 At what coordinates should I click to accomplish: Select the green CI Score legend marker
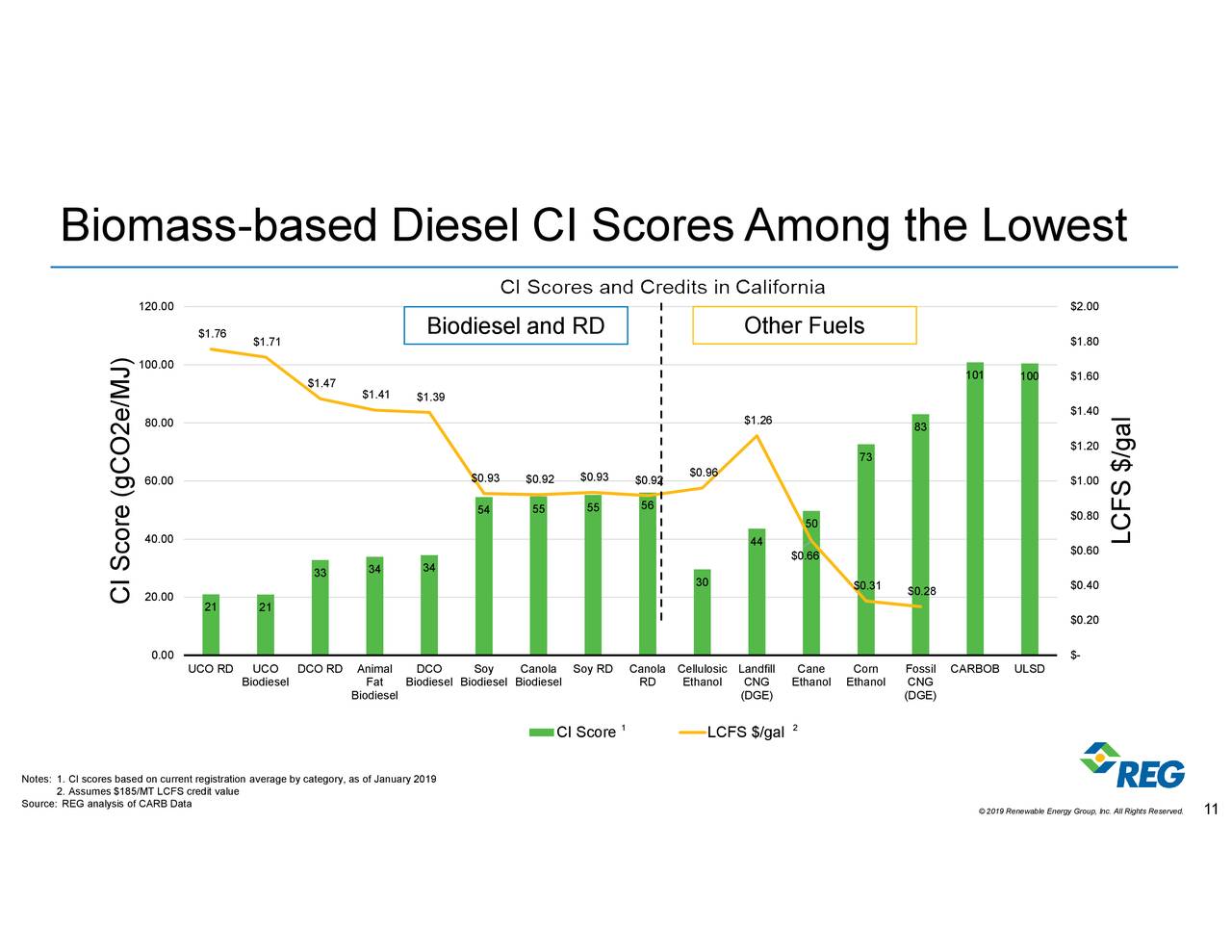click(539, 732)
